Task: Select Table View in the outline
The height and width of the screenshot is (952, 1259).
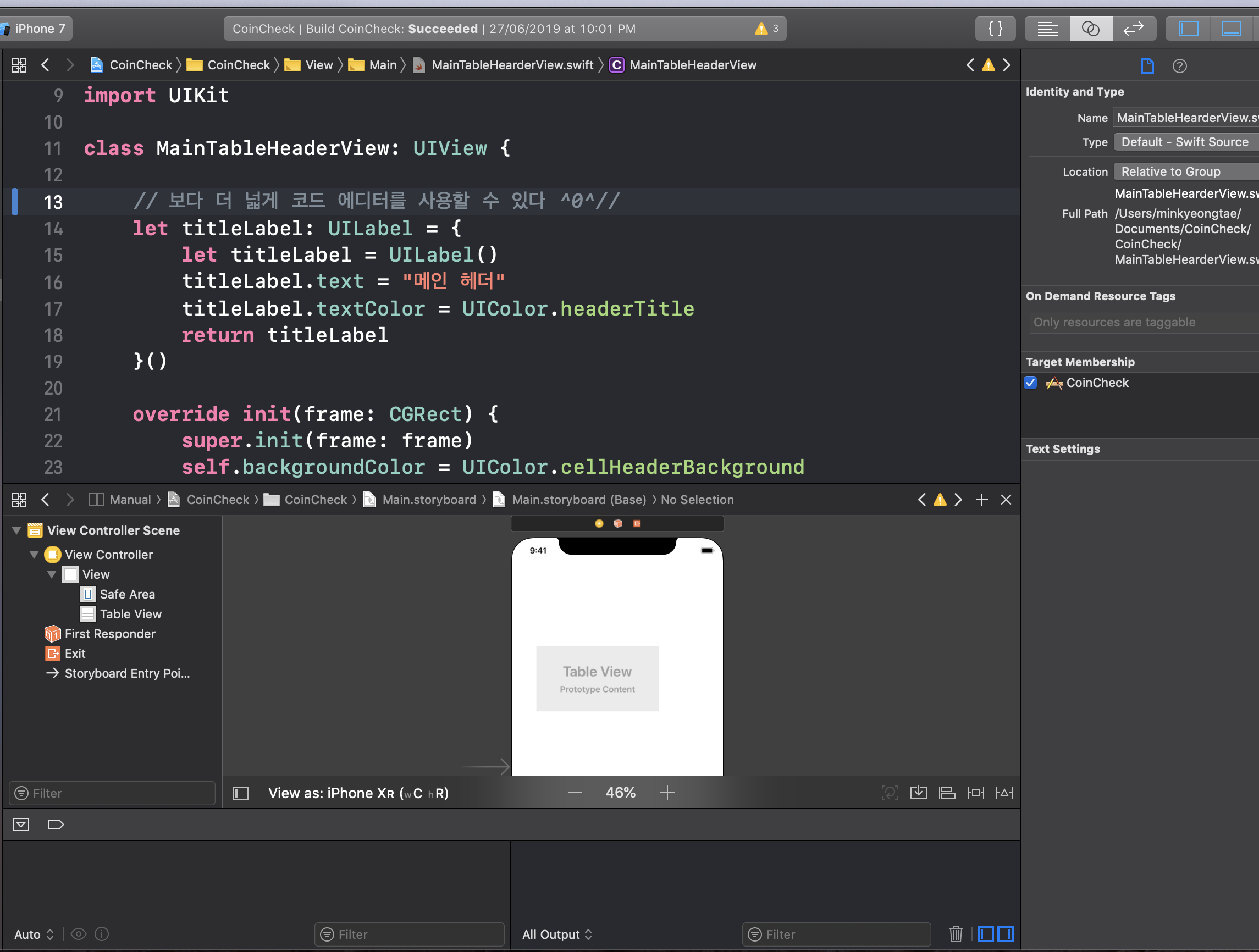Action: [130, 614]
